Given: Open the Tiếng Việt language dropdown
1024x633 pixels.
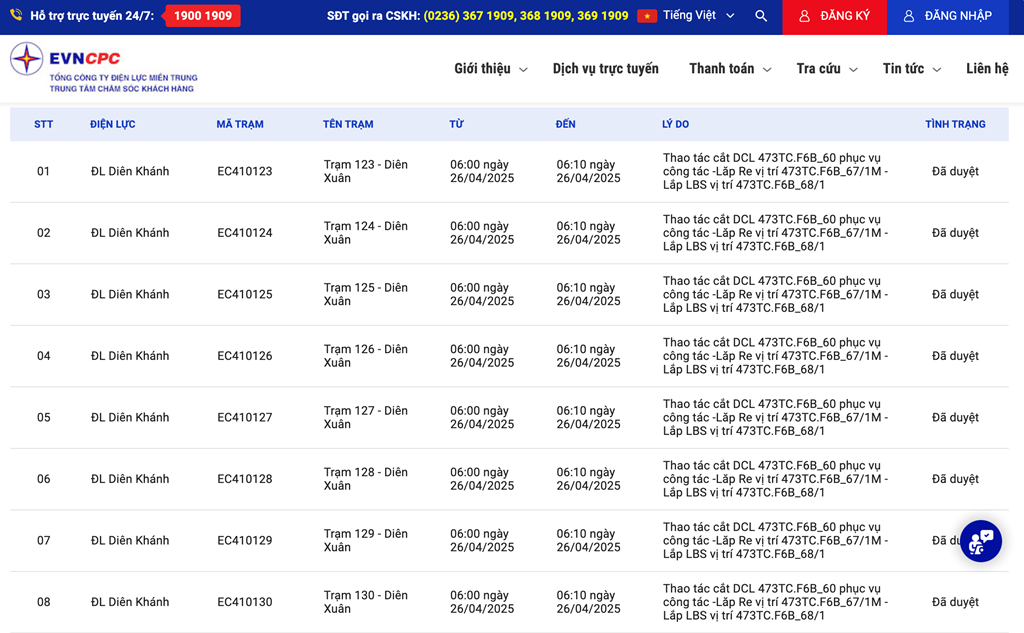Looking at the screenshot, I should click(x=698, y=15).
